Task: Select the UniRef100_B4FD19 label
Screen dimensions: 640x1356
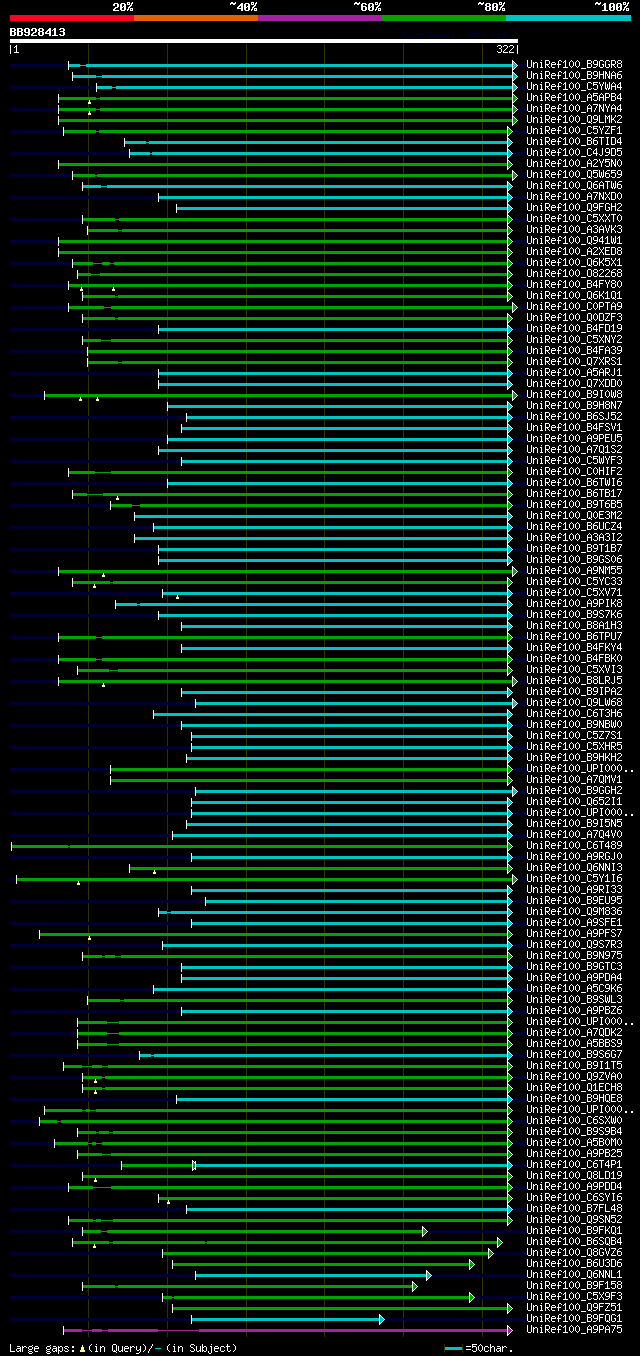Action: 574,328
